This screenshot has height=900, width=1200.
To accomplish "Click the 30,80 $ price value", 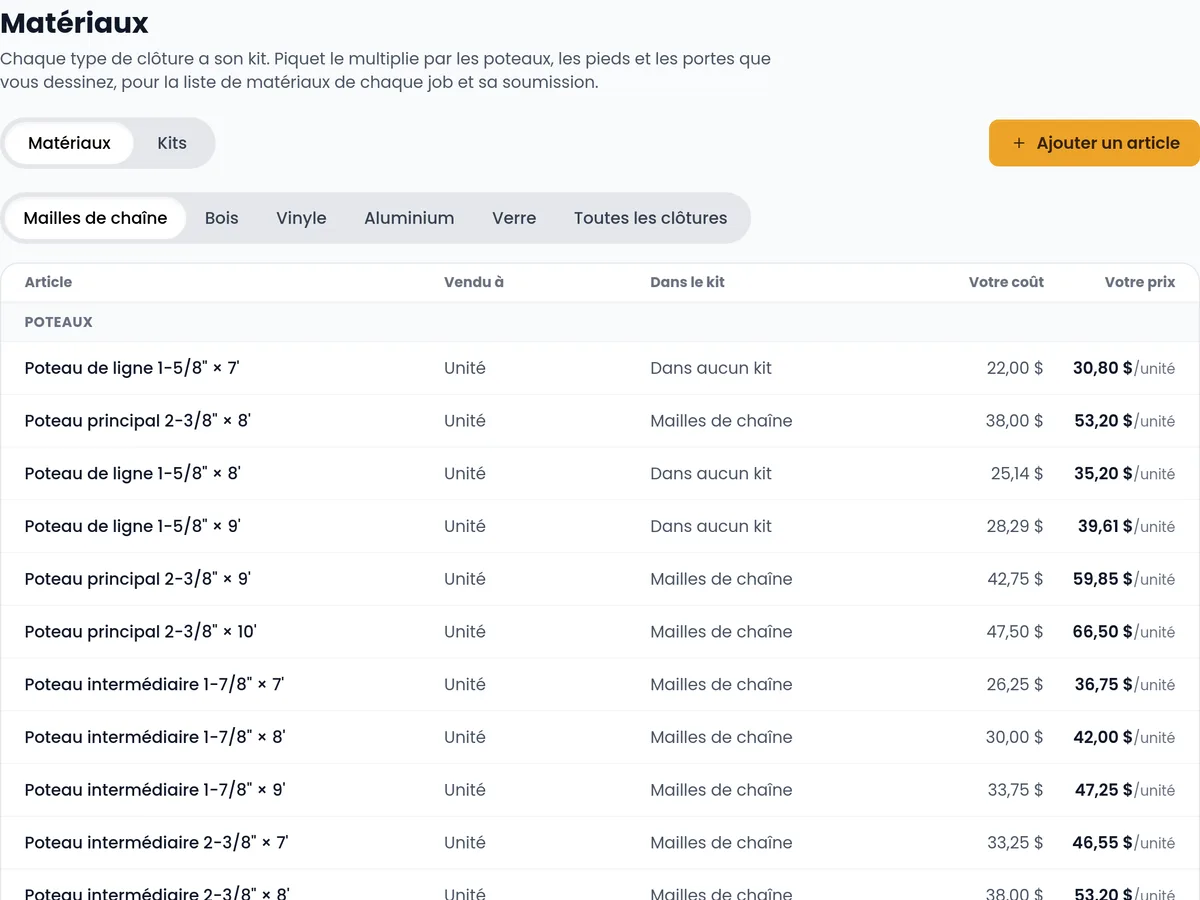I will click(1103, 368).
